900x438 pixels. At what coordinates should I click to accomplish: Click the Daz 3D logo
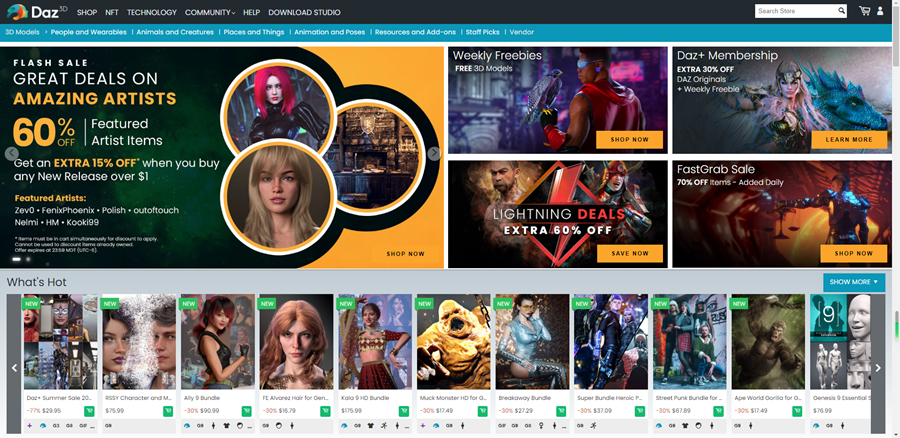point(35,12)
